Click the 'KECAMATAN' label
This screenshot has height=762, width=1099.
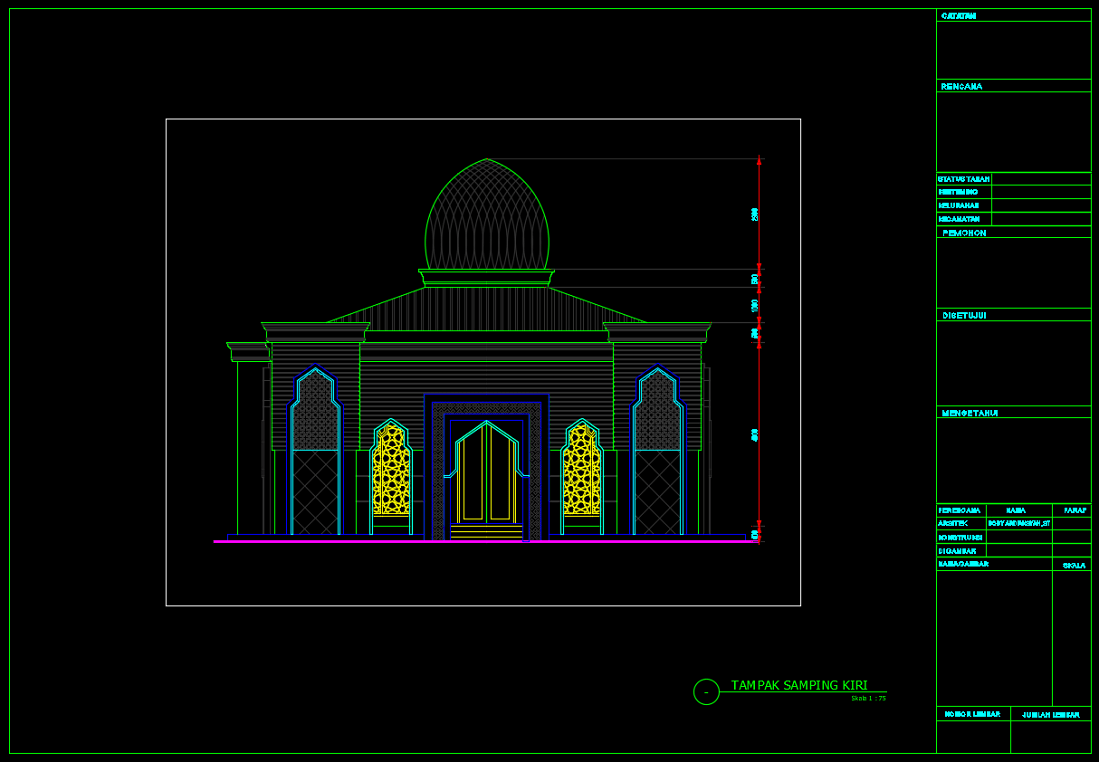click(958, 219)
